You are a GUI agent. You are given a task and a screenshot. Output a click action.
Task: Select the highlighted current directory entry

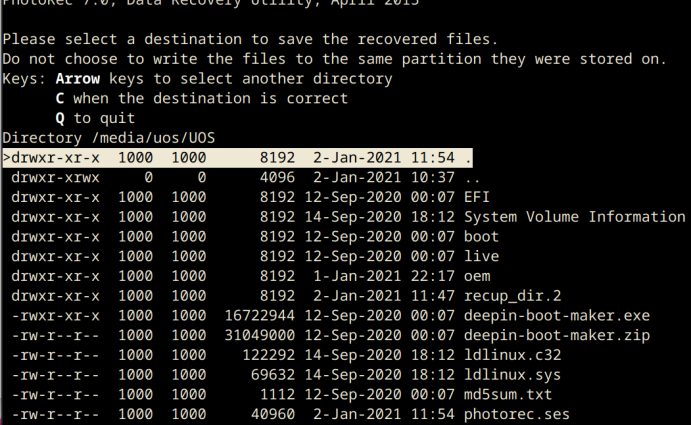(x=238, y=158)
